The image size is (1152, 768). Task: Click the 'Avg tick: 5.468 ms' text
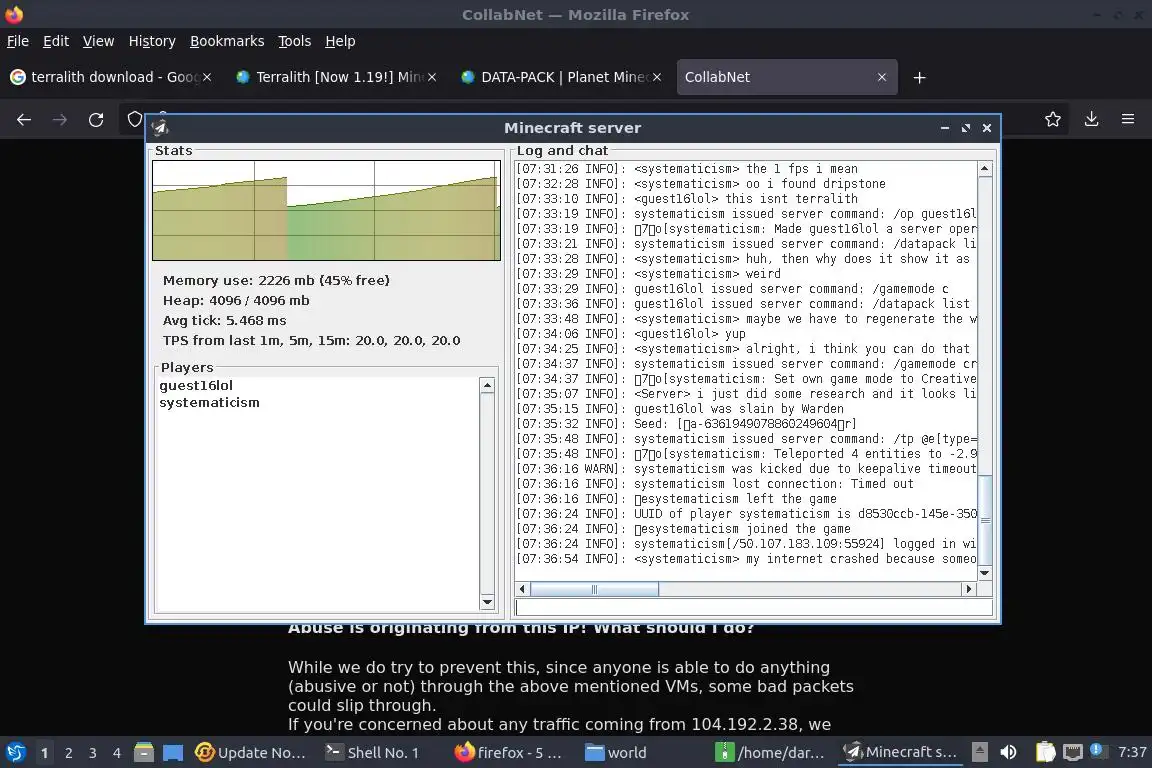(225, 320)
